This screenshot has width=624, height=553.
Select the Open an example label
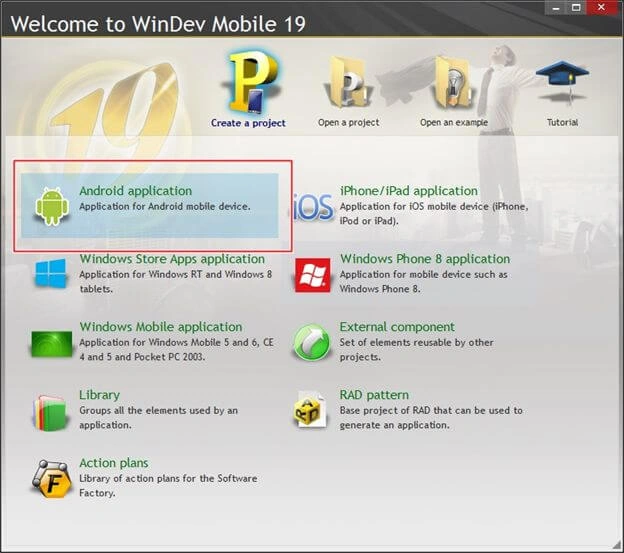[x=454, y=123]
